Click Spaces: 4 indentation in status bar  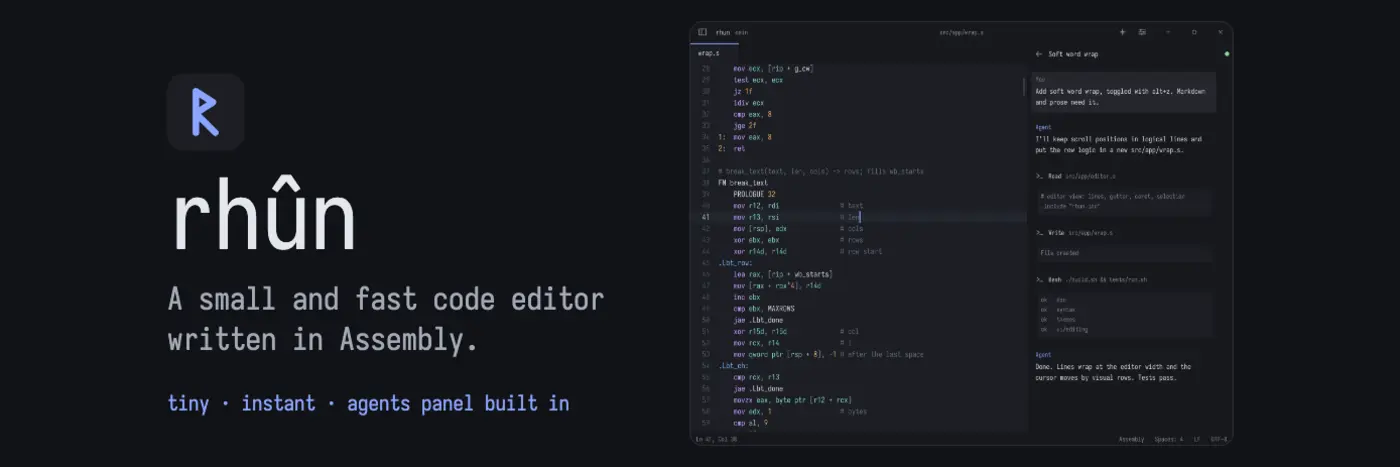point(1168,439)
